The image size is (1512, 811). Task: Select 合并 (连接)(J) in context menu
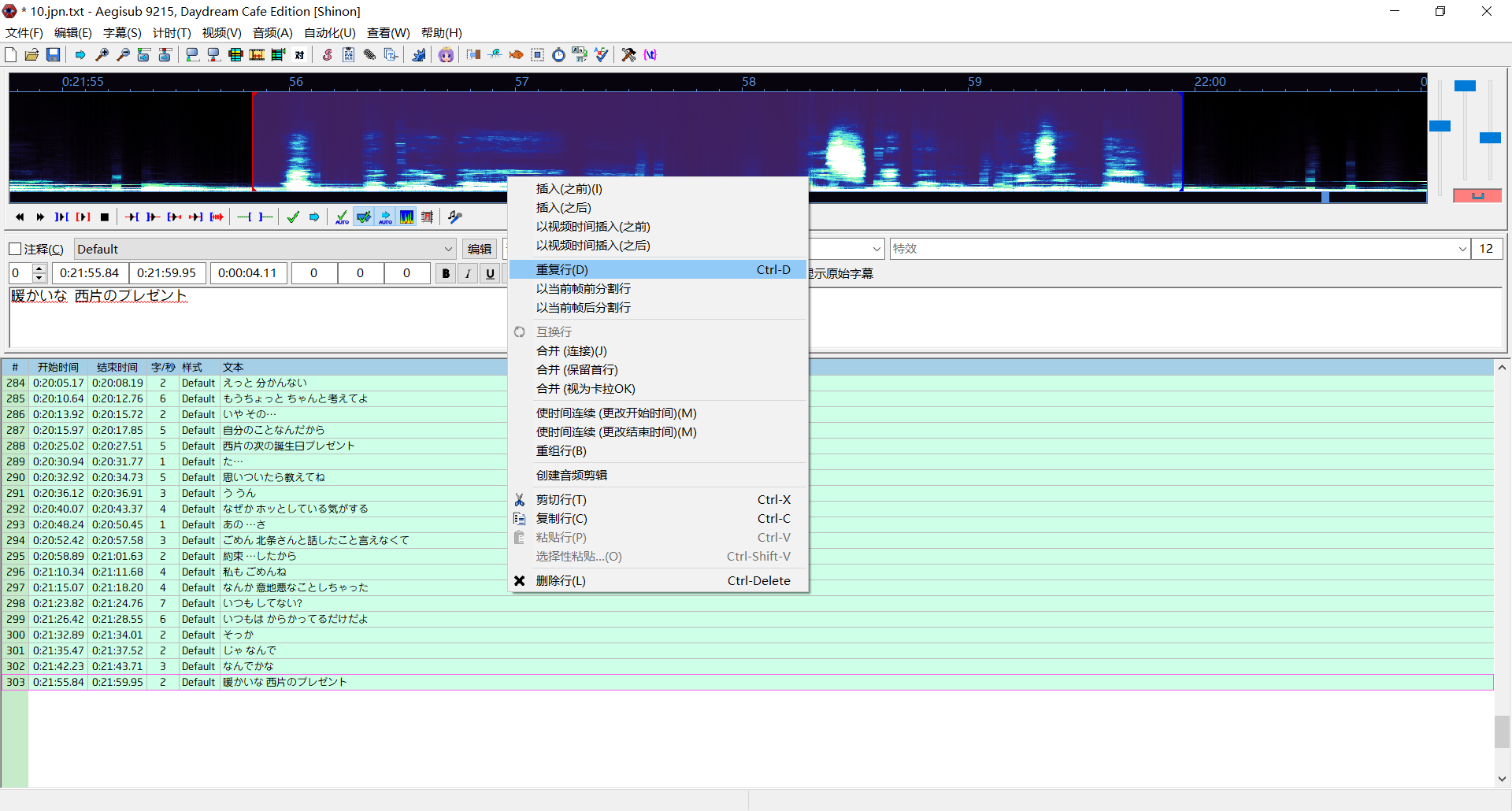(x=658, y=350)
